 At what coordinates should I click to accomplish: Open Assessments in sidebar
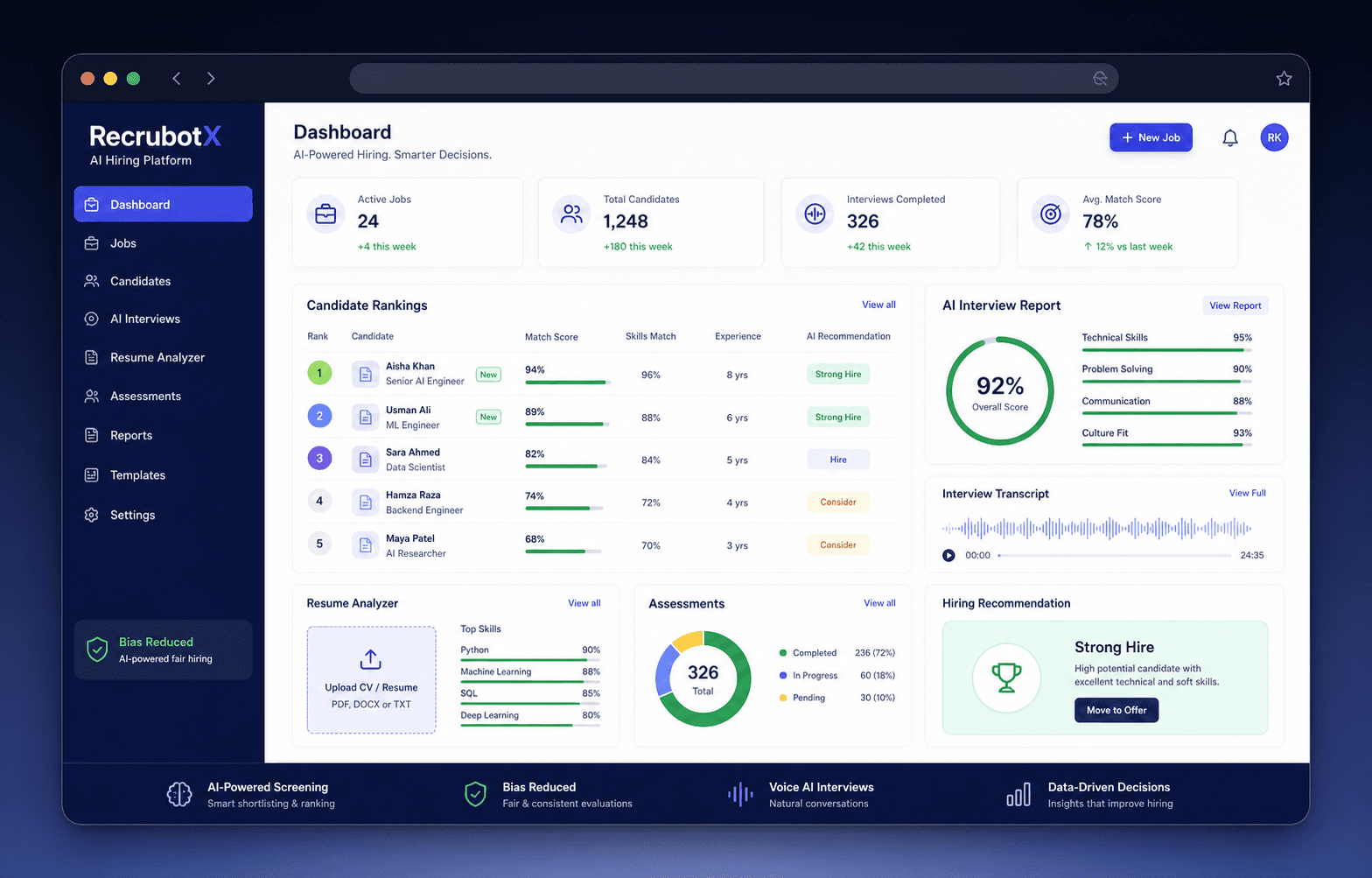point(163,396)
